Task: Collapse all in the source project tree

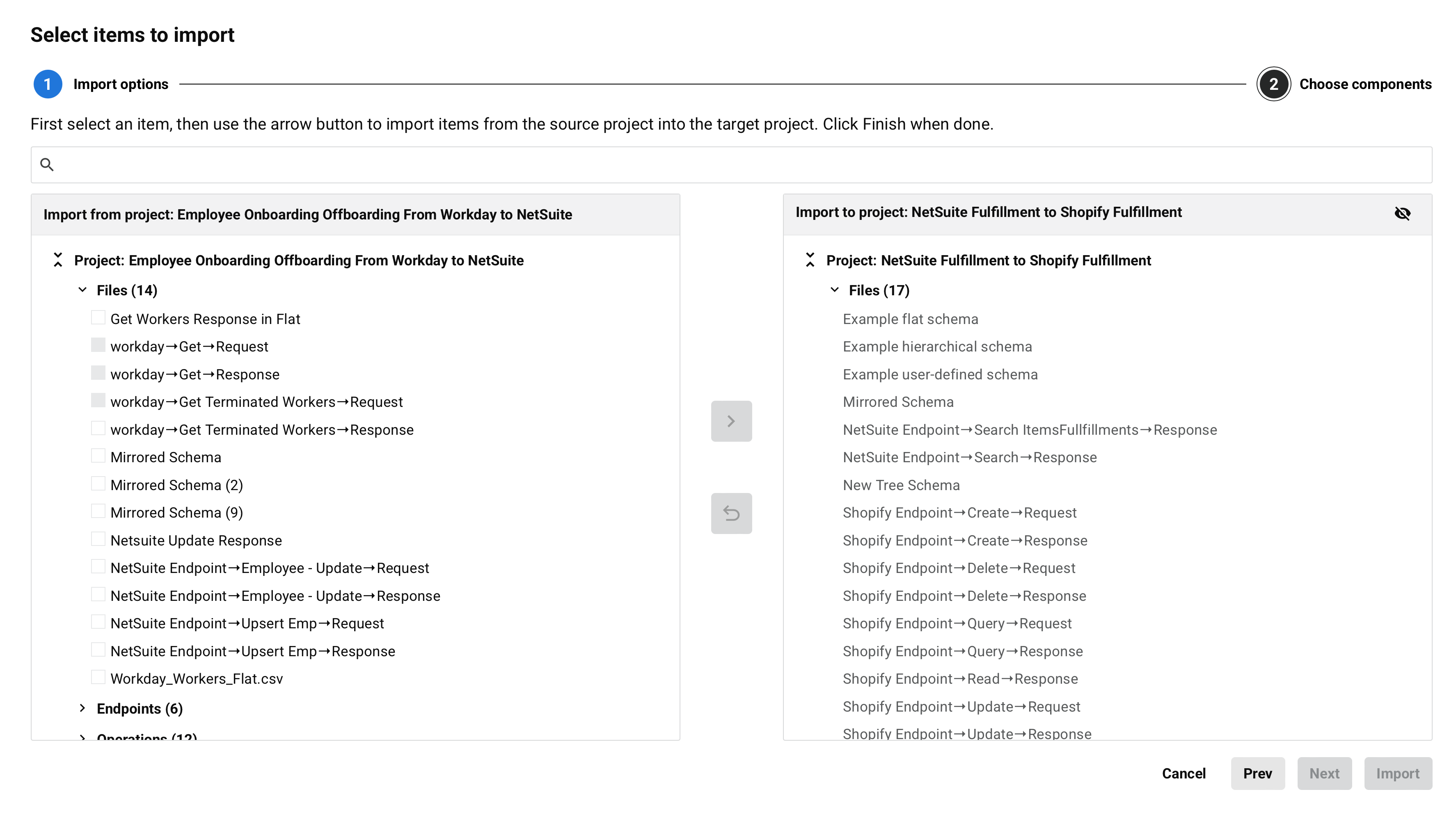Action: tap(57, 260)
